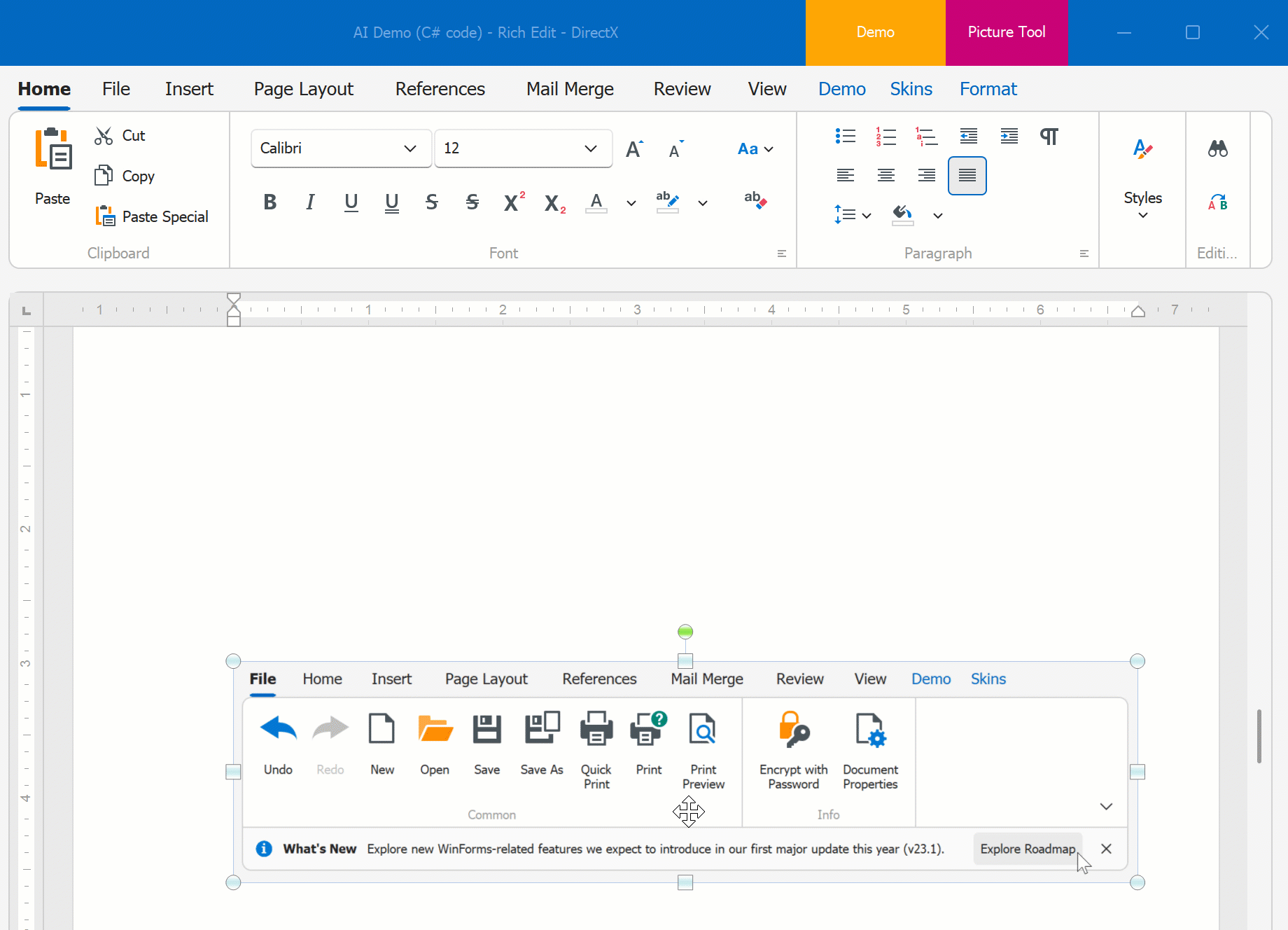This screenshot has width=1288, height=930.
Task: Toggle Bold formatting
Action: [x=270, y=202]
